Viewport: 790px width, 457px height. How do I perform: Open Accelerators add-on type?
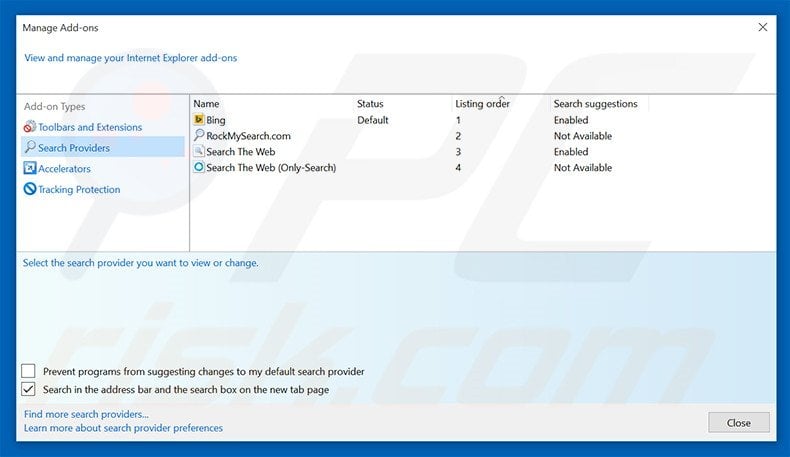coord(64,169)
